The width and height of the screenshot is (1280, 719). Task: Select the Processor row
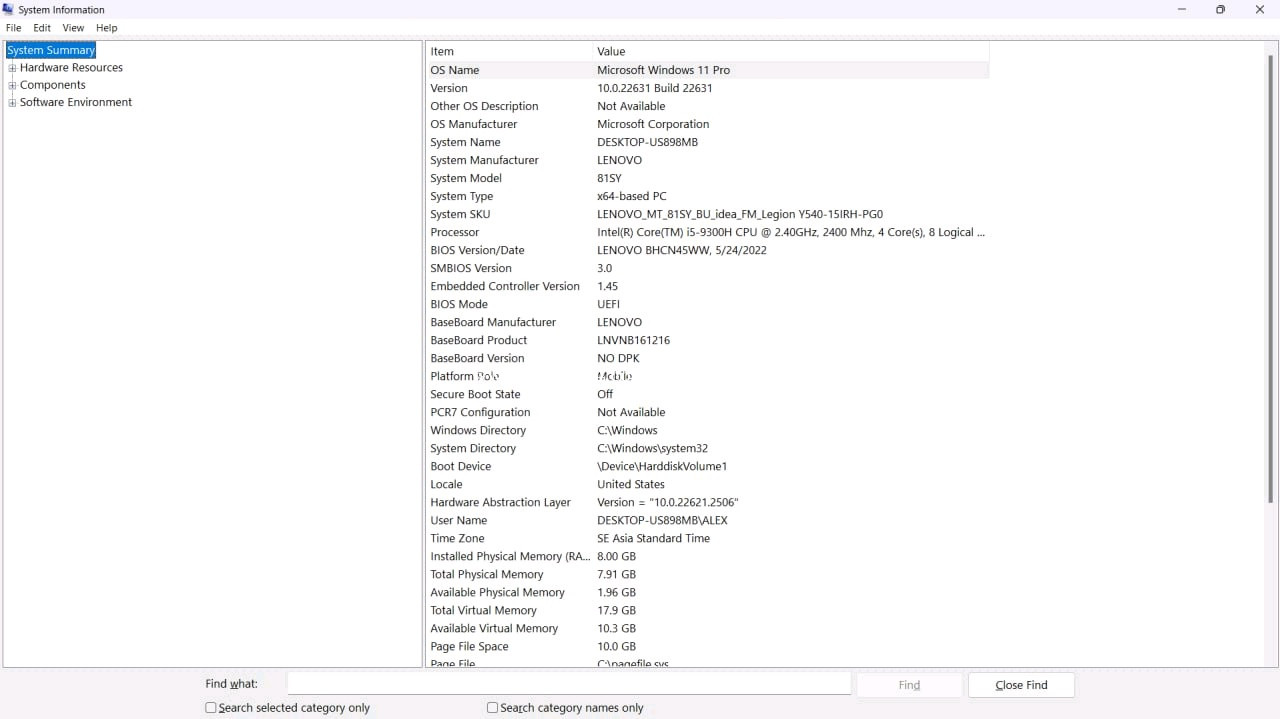tap(708, 232)
